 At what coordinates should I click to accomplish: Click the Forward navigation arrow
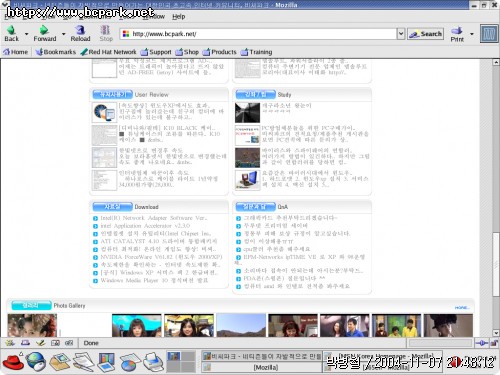[x=44, y=33]
